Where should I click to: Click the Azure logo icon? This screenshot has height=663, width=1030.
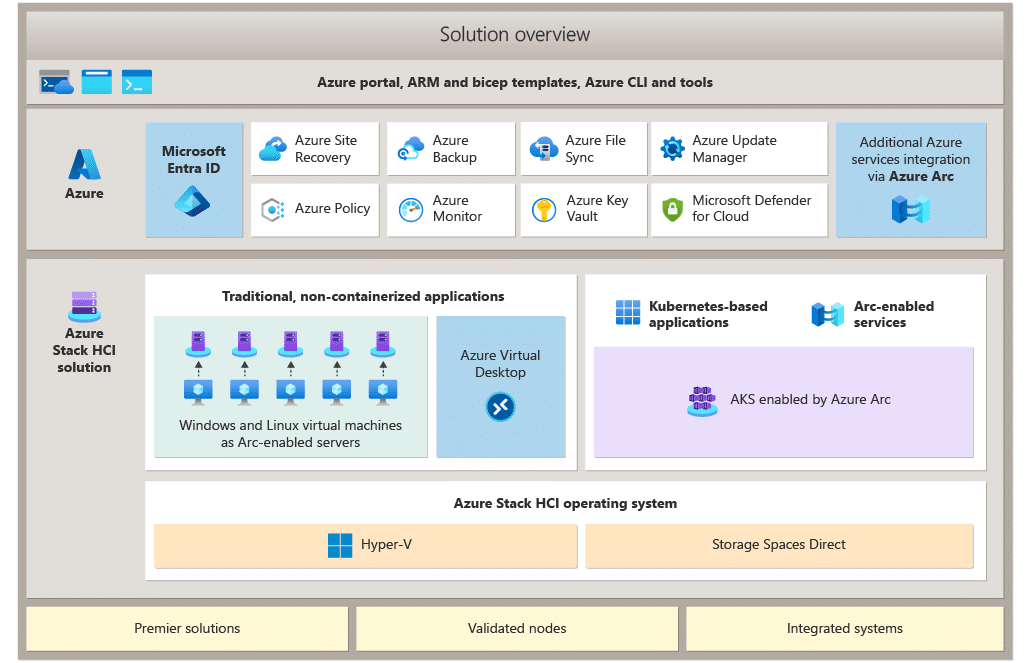(x=85, y=164)
